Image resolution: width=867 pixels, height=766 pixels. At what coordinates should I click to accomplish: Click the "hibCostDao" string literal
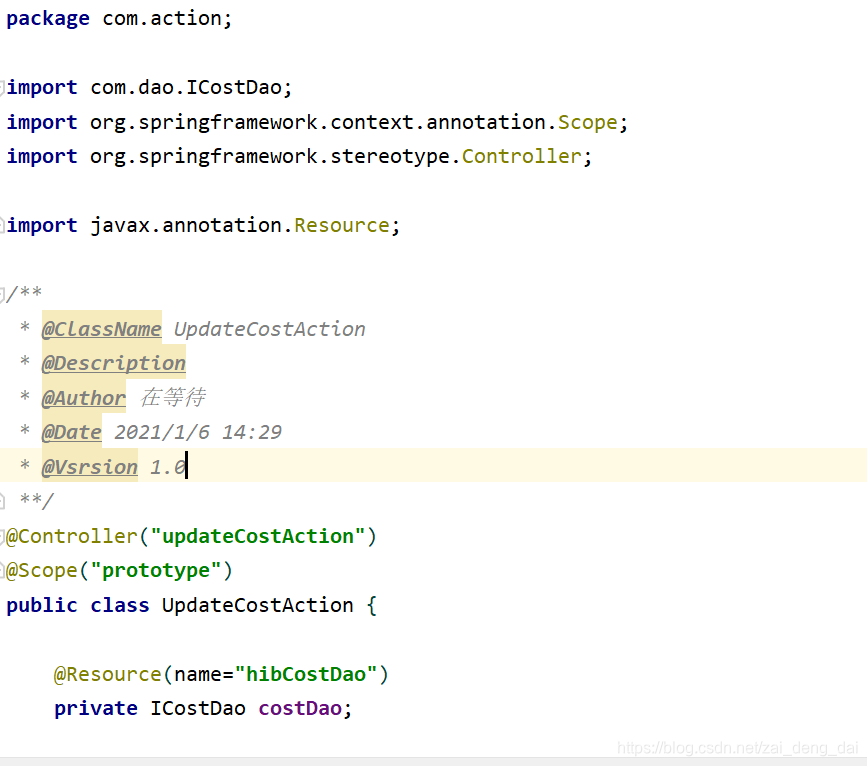[306, 674]
